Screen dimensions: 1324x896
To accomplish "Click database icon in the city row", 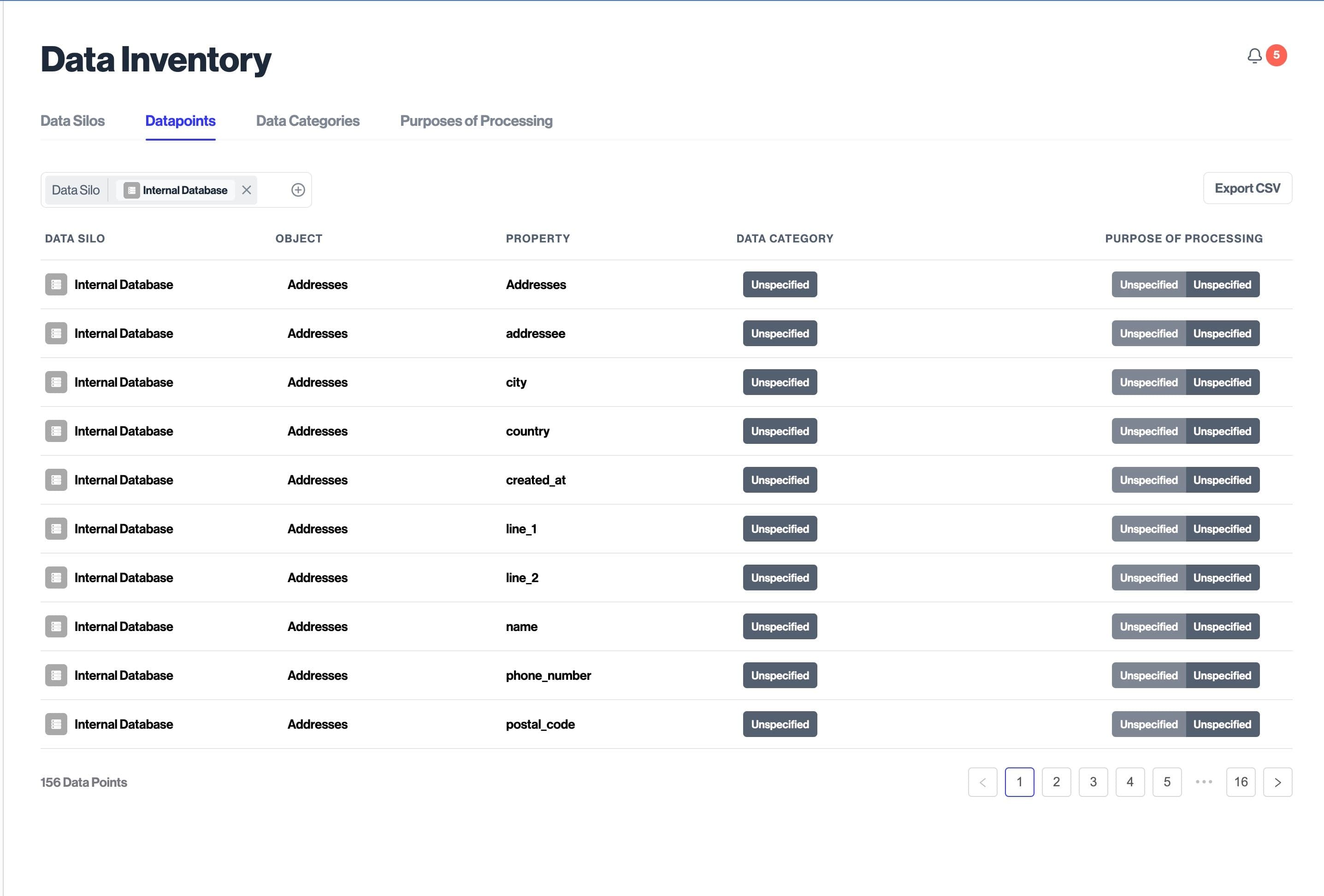I will click(56, 382).
